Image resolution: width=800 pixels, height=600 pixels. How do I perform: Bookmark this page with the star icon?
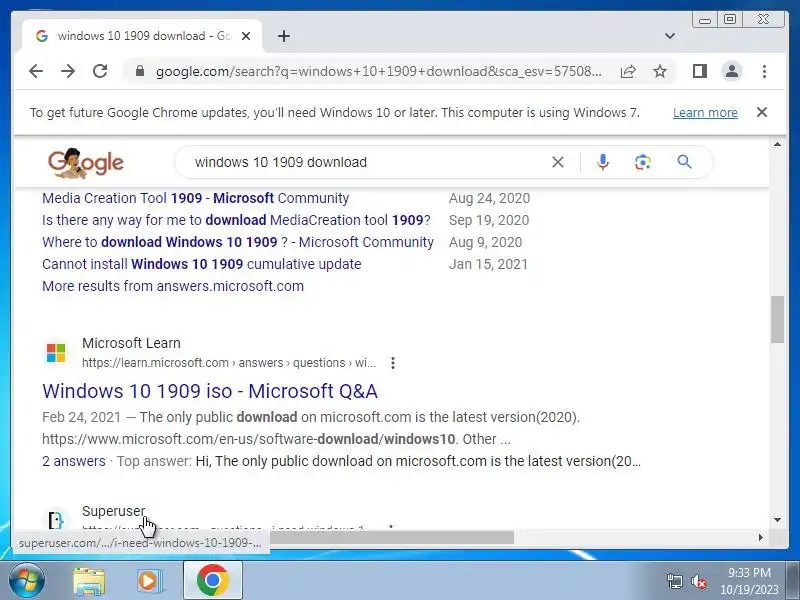tap(660, 71)
